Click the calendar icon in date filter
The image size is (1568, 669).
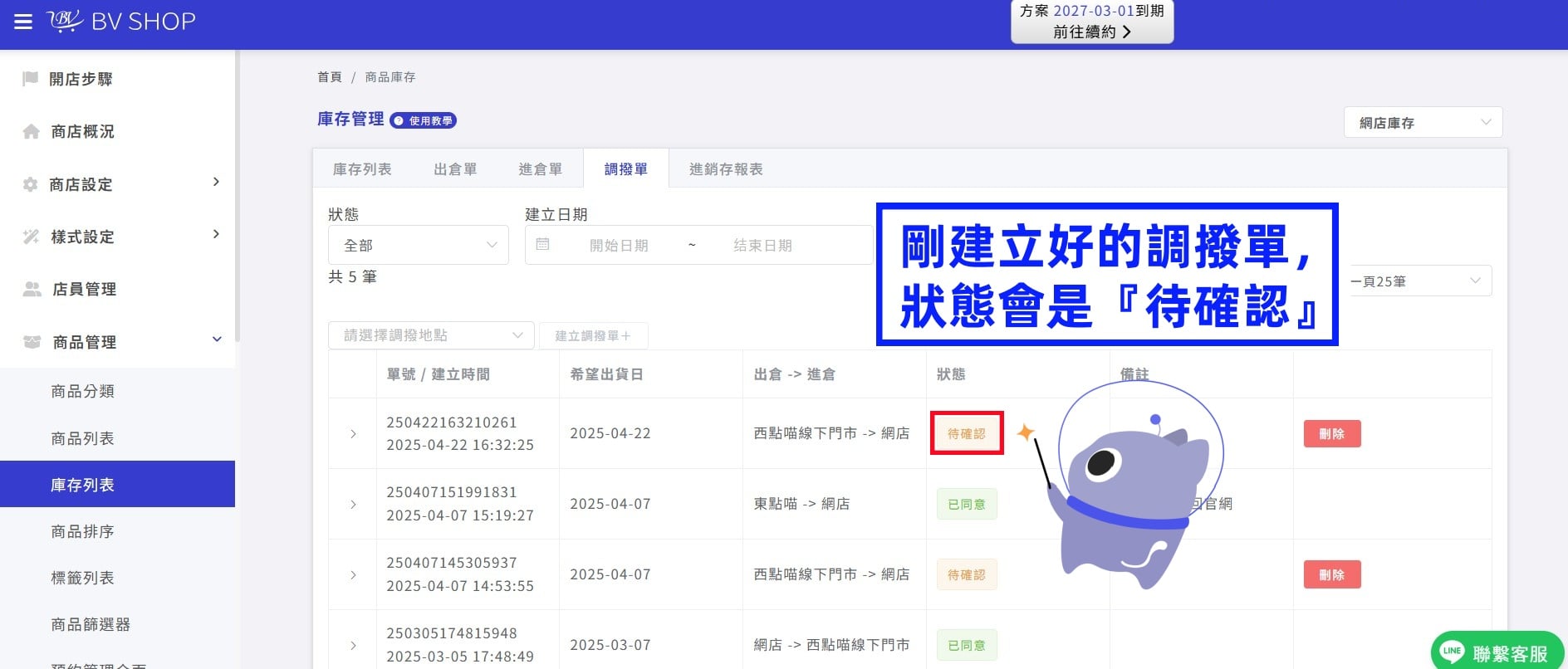coord(542,244)
